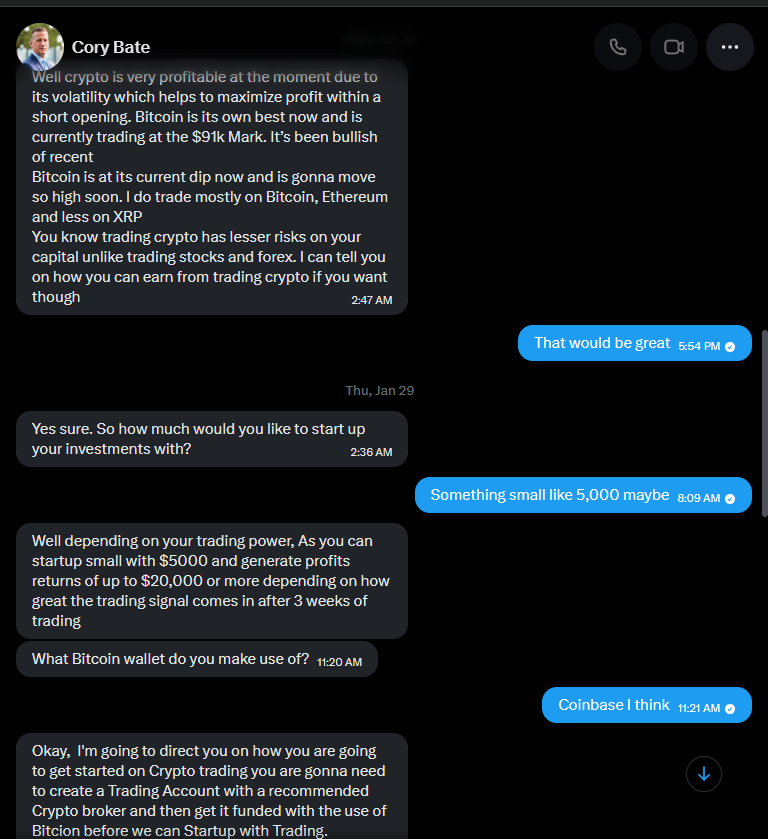Viewport: 768px width, 839px height.
Task: Click checkmark on '5,000 maybe' message
Action: pos(730,498)
